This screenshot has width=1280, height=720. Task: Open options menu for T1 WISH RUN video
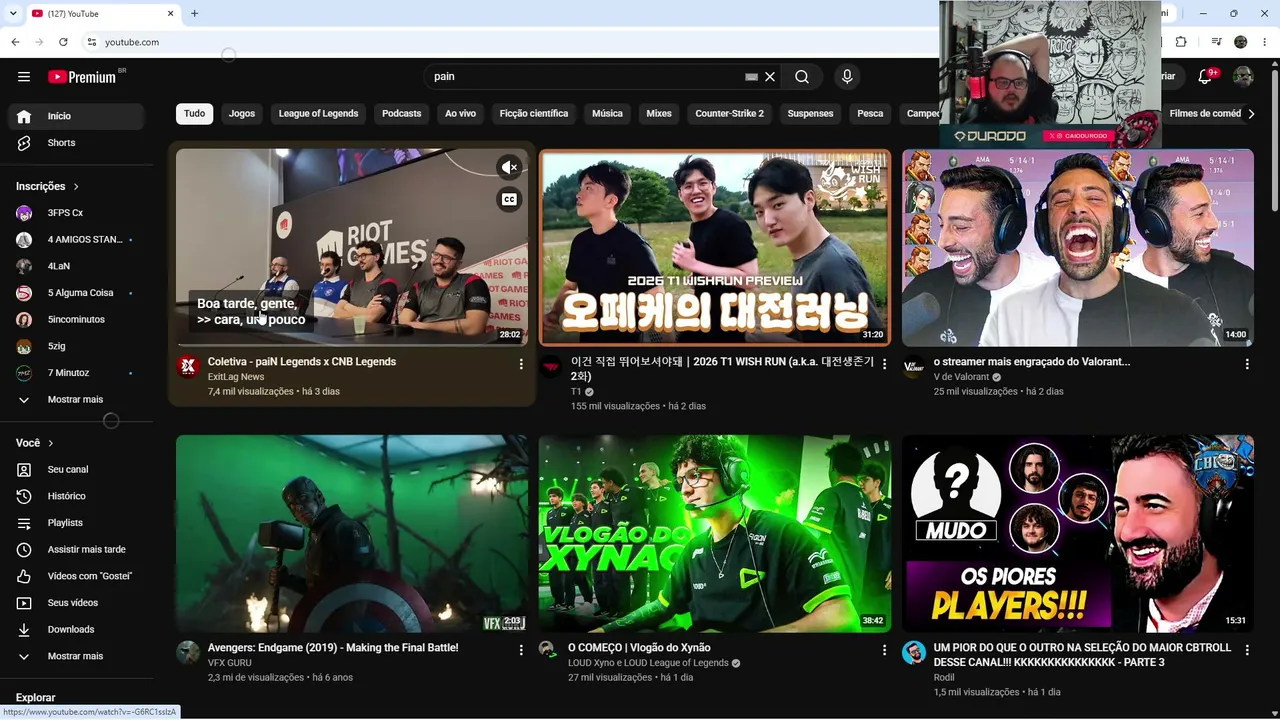[884, 364]
